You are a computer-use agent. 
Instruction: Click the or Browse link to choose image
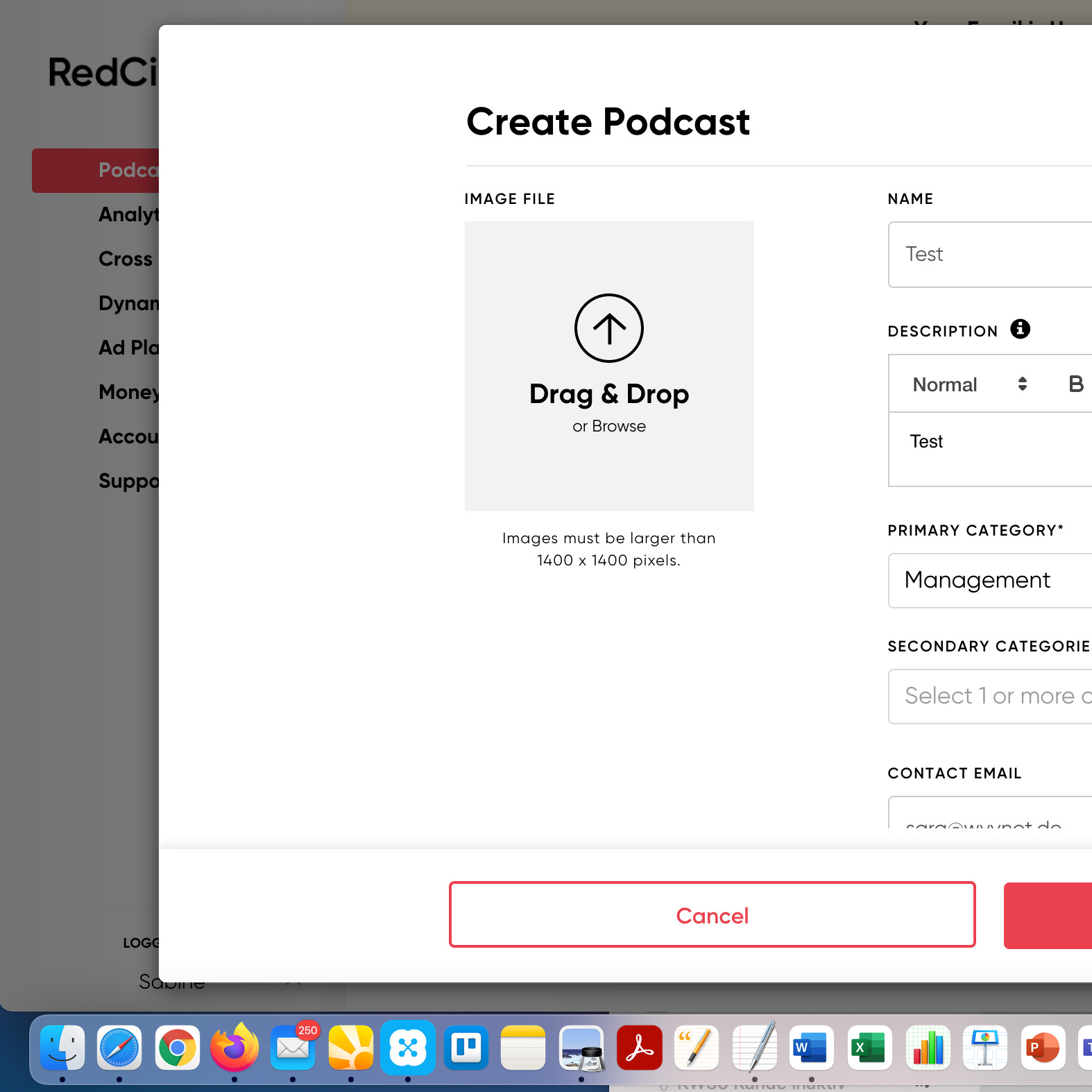(x=609, y=426)
